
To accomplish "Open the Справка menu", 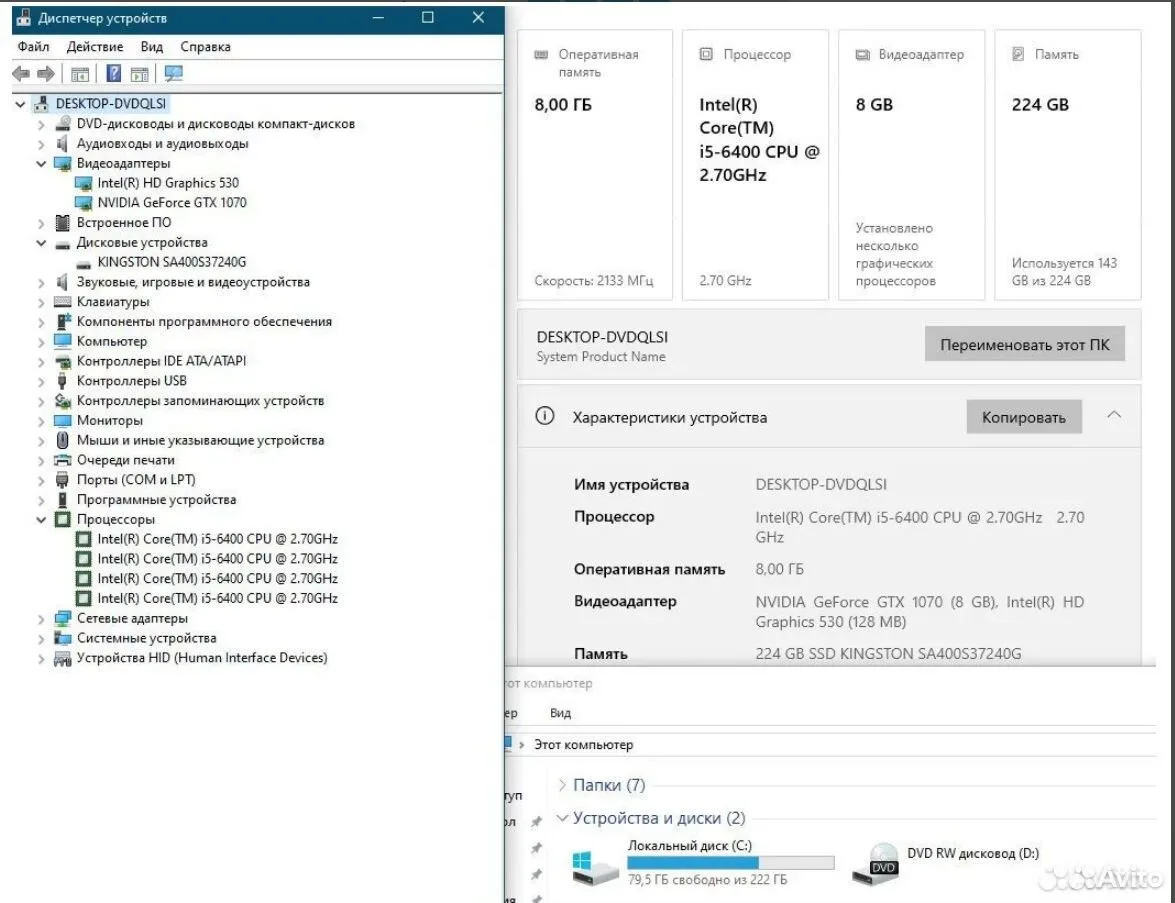I will click(x=205, y=46).
